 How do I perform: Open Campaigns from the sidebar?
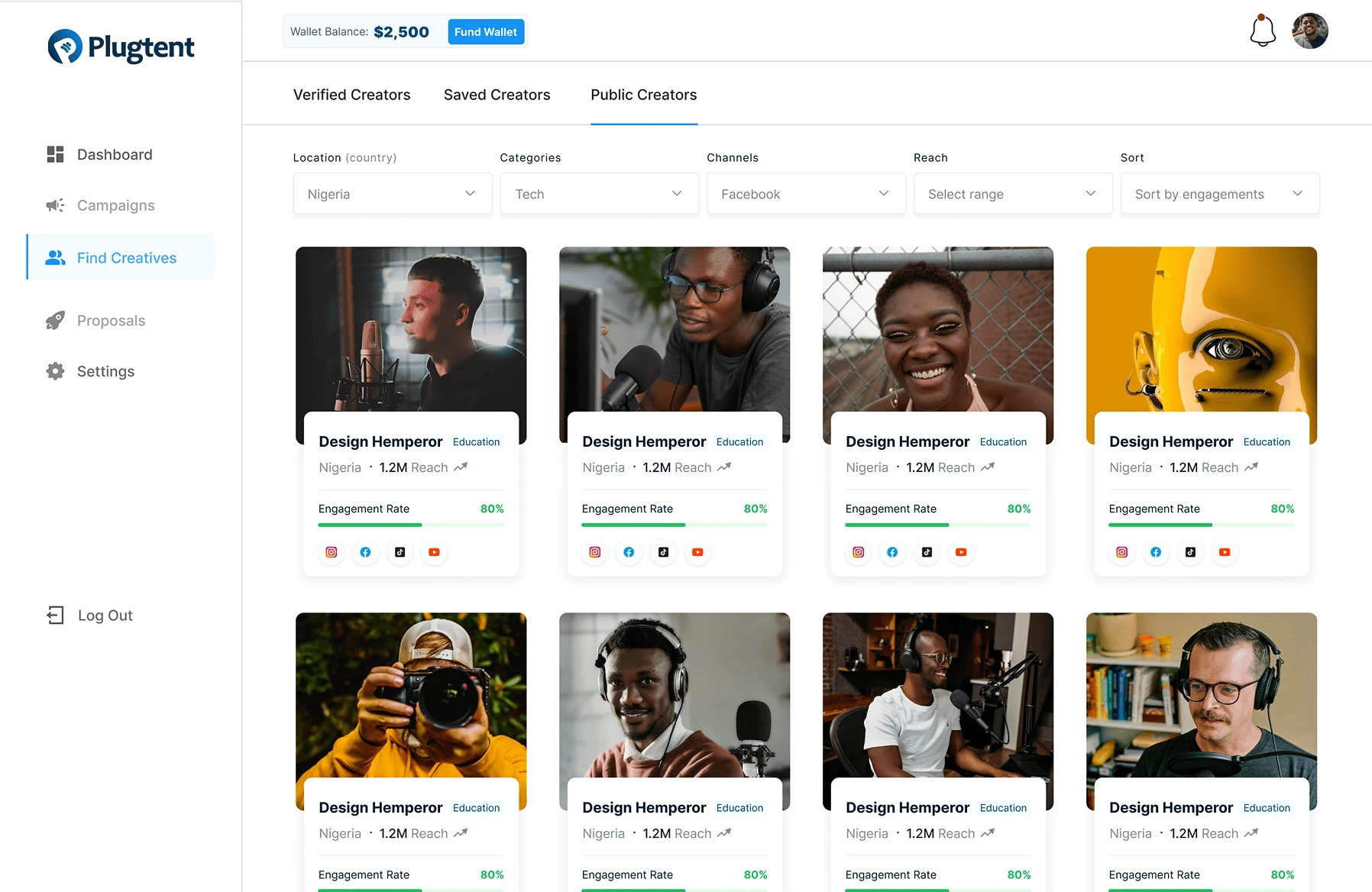tap(116, 205)
